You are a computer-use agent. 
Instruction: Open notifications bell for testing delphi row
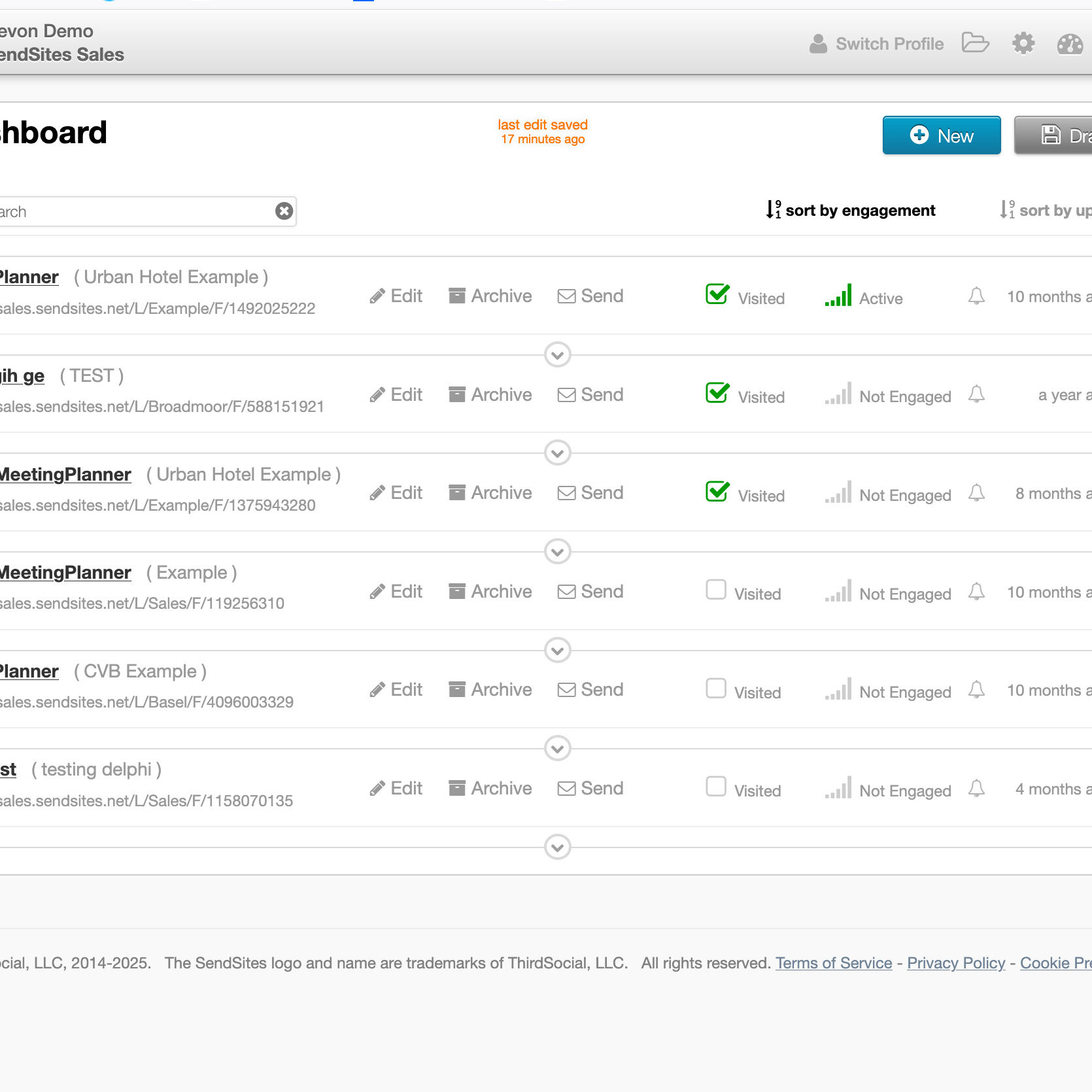point(976,788)
